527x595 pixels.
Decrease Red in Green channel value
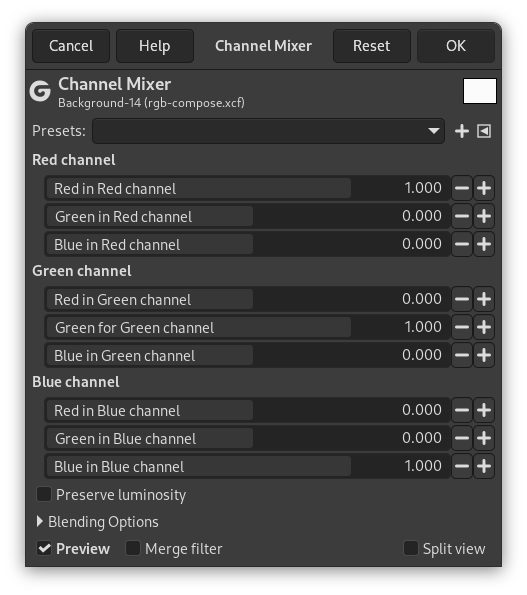(x=462, y=299)
